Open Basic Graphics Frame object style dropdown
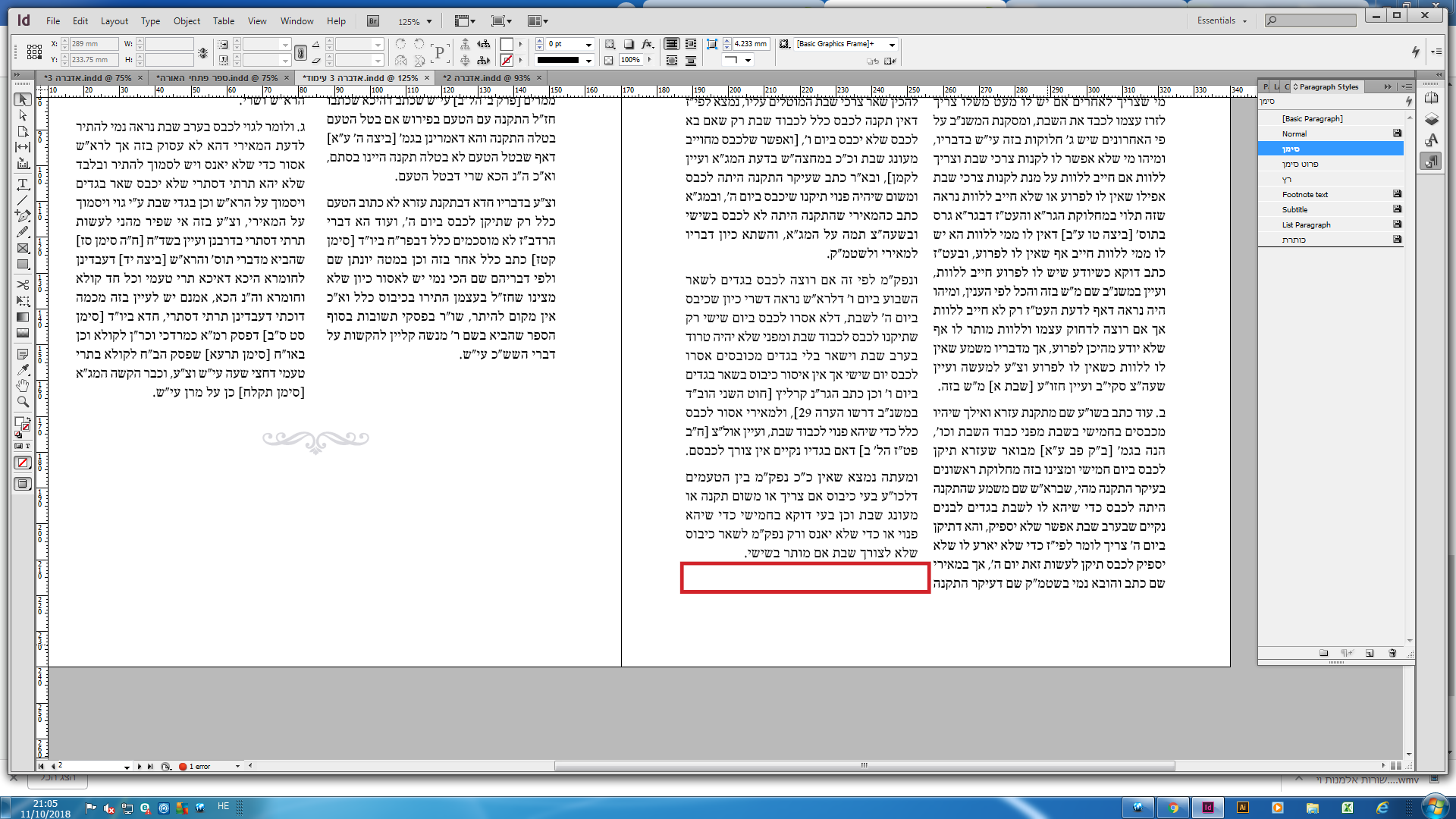 892,44
